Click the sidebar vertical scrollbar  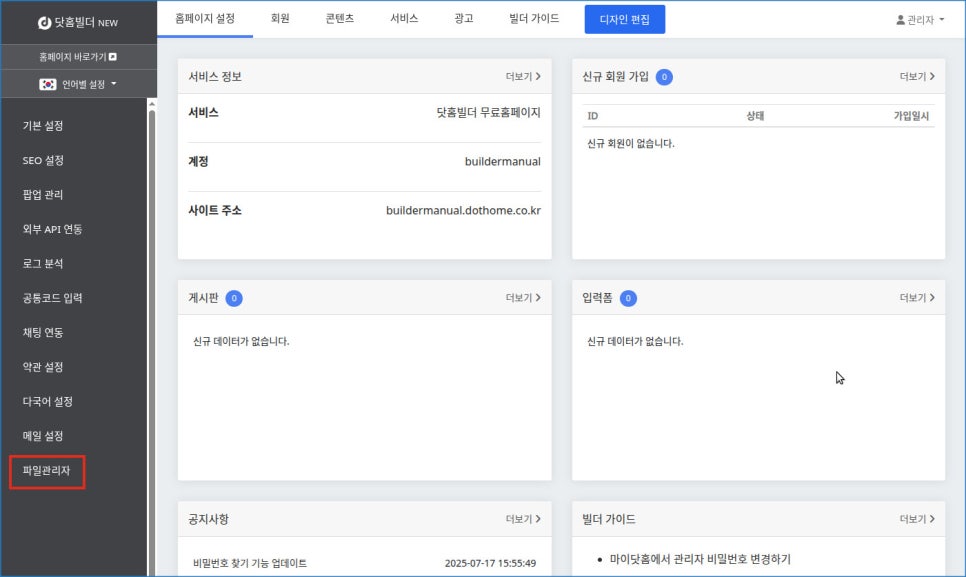(x=152, y=300)
